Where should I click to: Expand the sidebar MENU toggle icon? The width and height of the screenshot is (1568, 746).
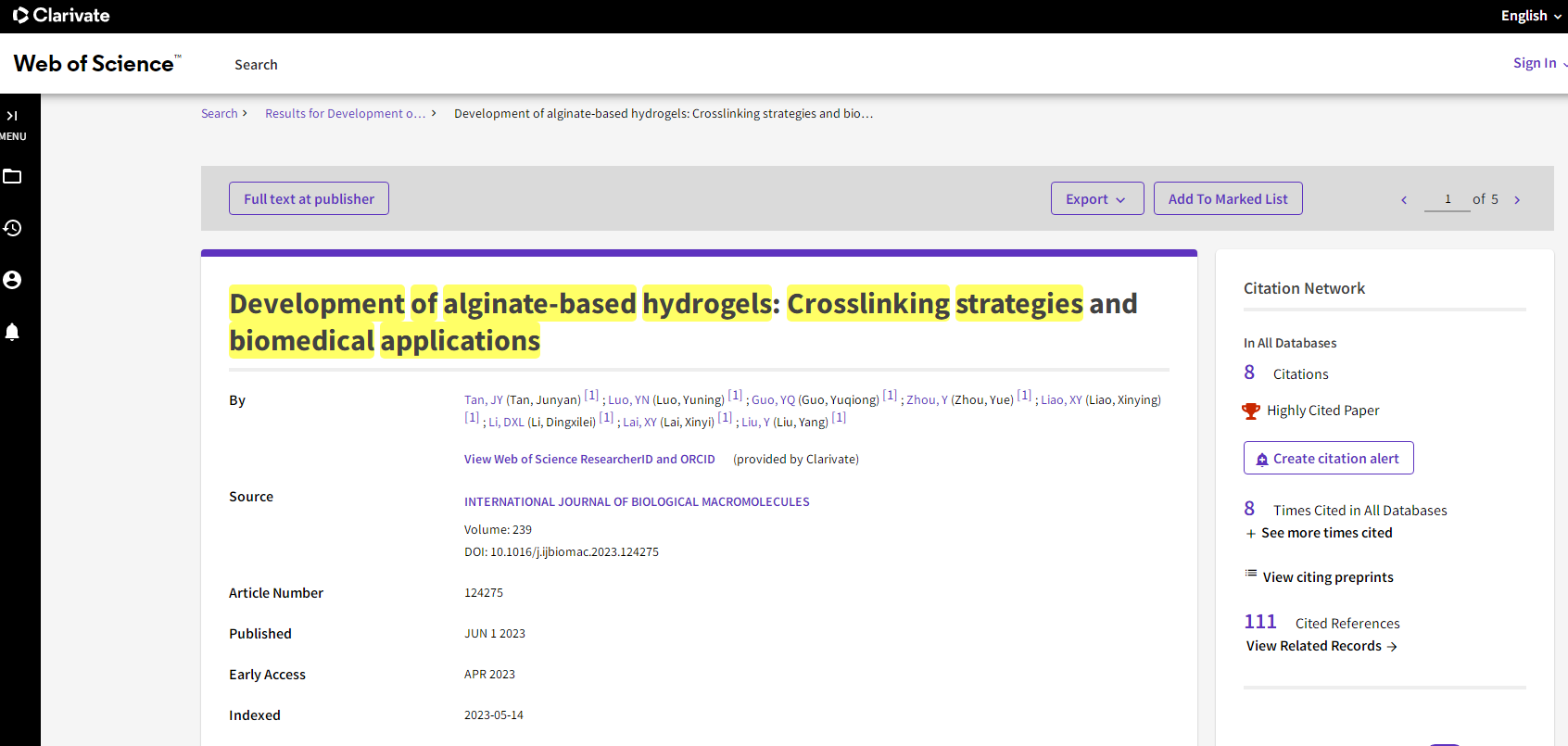tap(12, 117)
